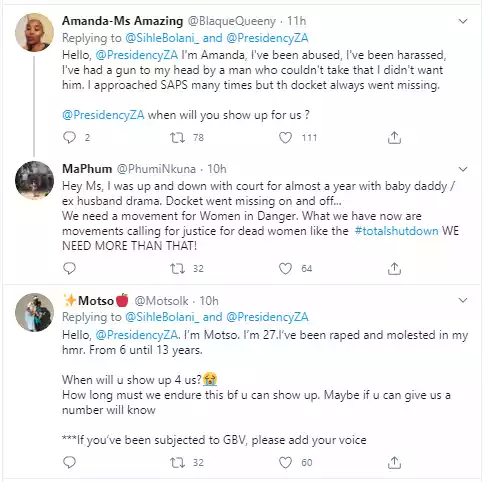The height and width of the screenshot is (482, 485).
Task: Reply to Amanda-Ms Amazing's tweet
Action: 69,137
